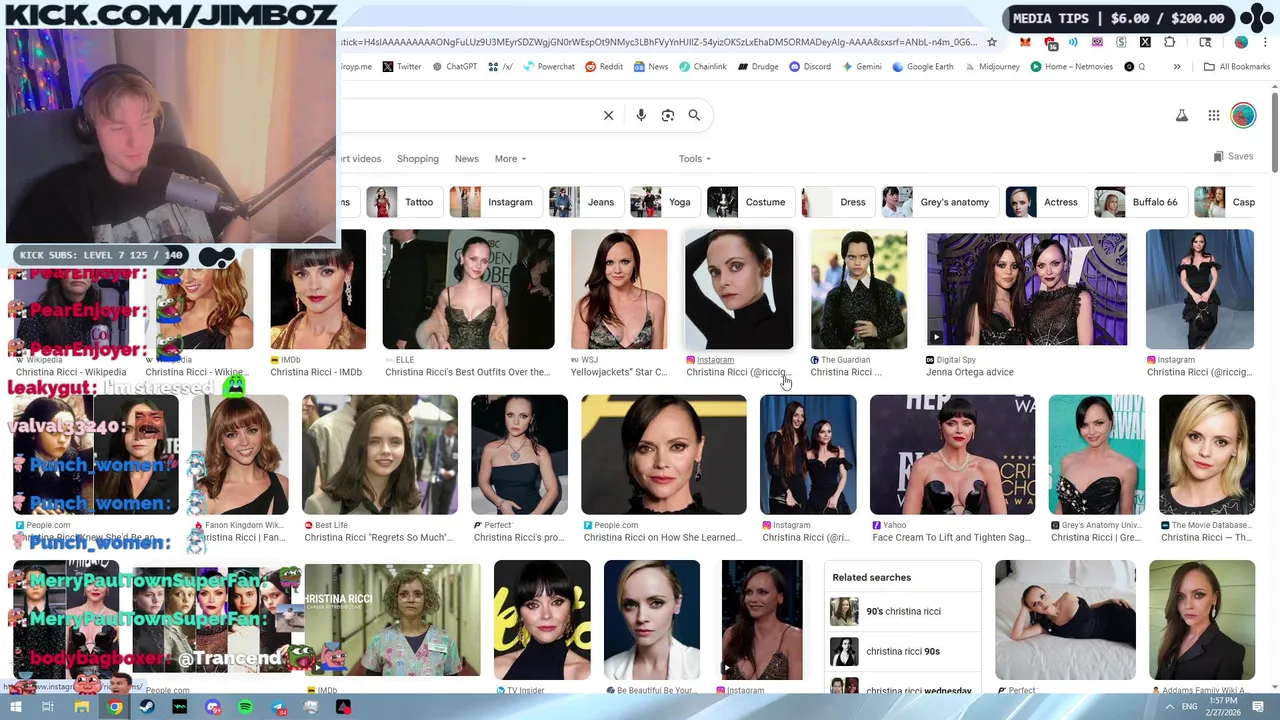Open Steam from the taskbar
The width and height of the screenshot is (1280, 720).
click(x=147, y=707)
